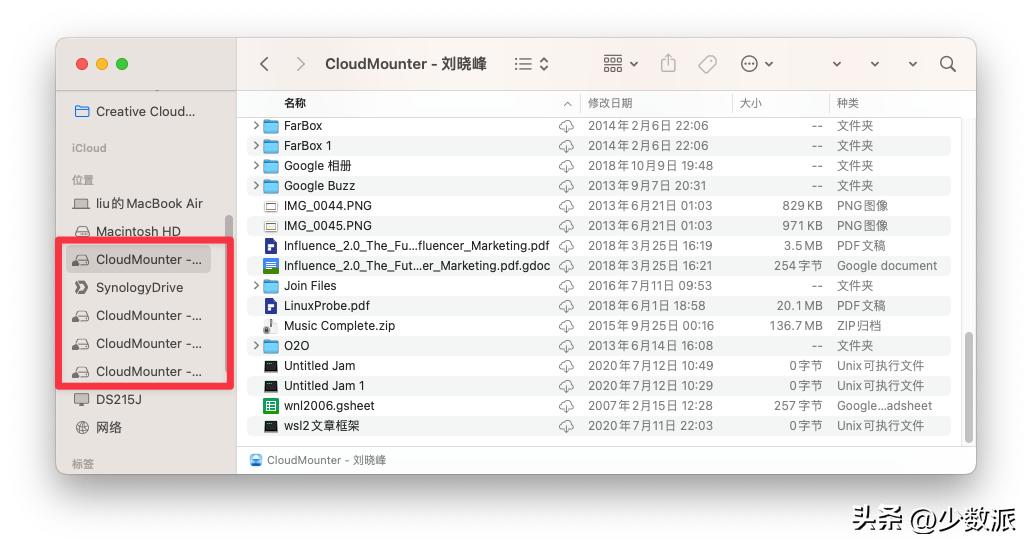Click the file list vertical scrollbar
This screenshot has width=1032, height=548.
click(x=968, y=387)
